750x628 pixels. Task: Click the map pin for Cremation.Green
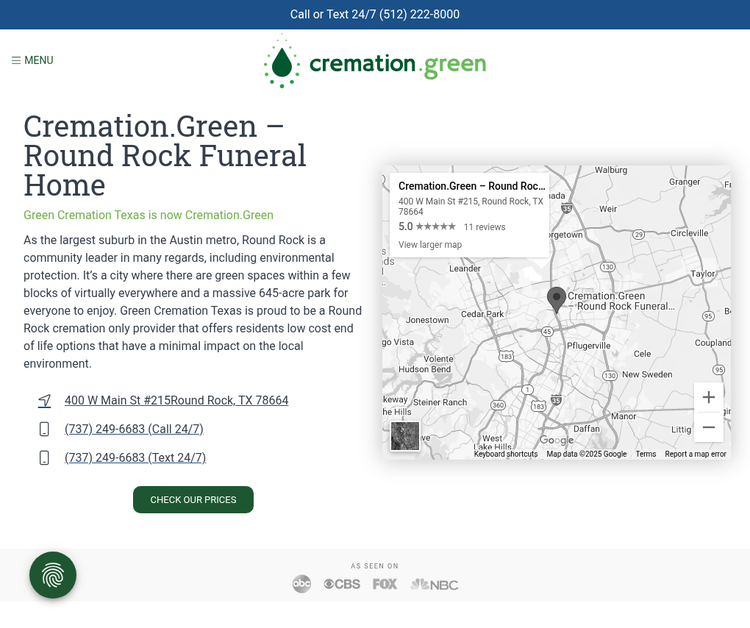(x=556, y=299)
